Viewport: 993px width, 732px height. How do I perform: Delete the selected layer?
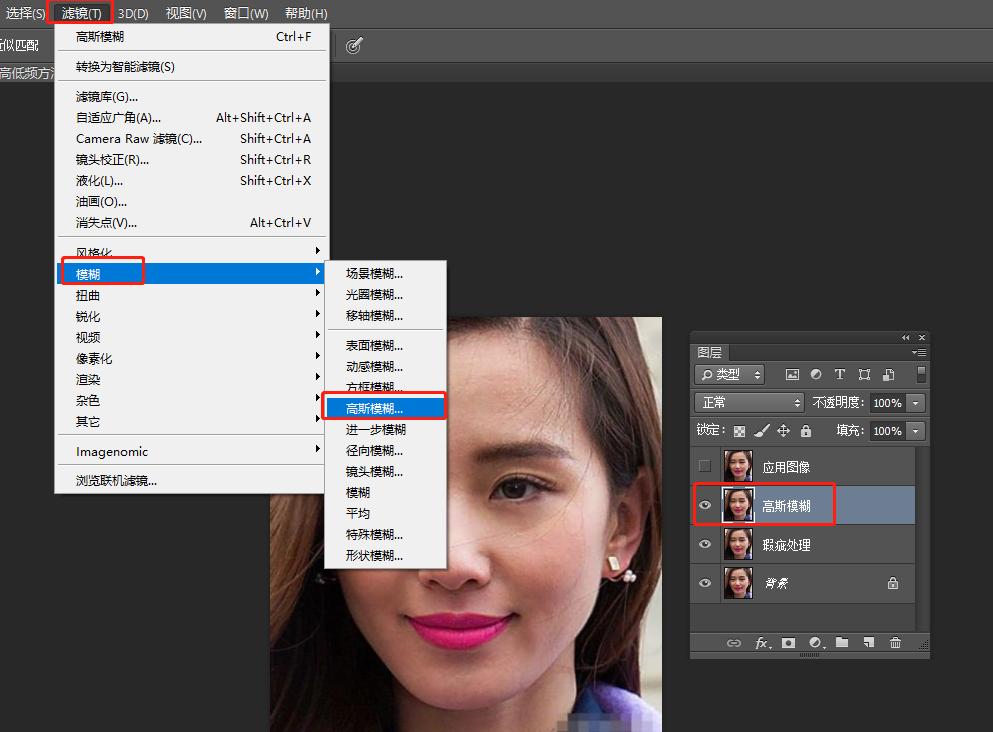coord(895,643)
